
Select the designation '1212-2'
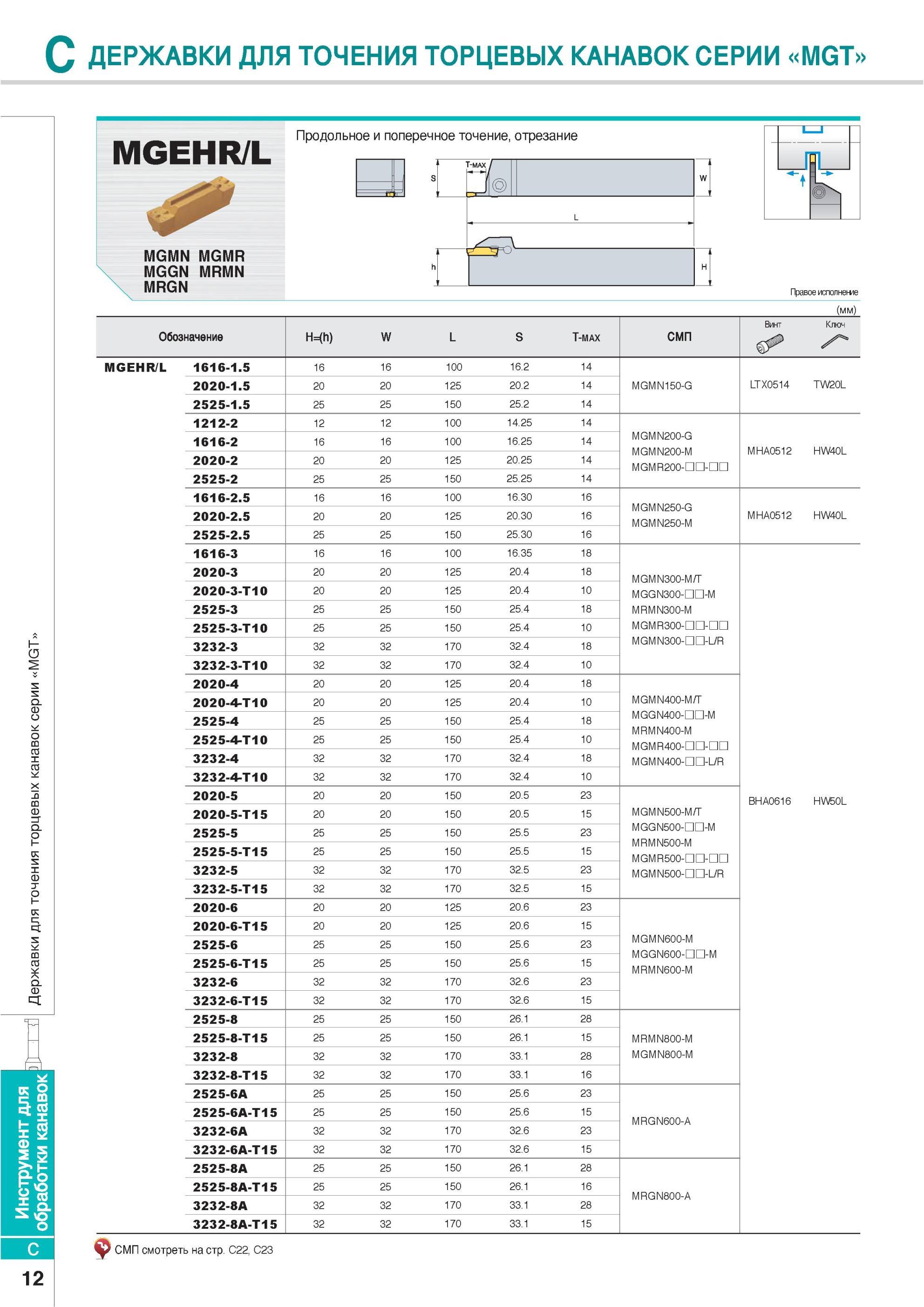click(215, 423)
